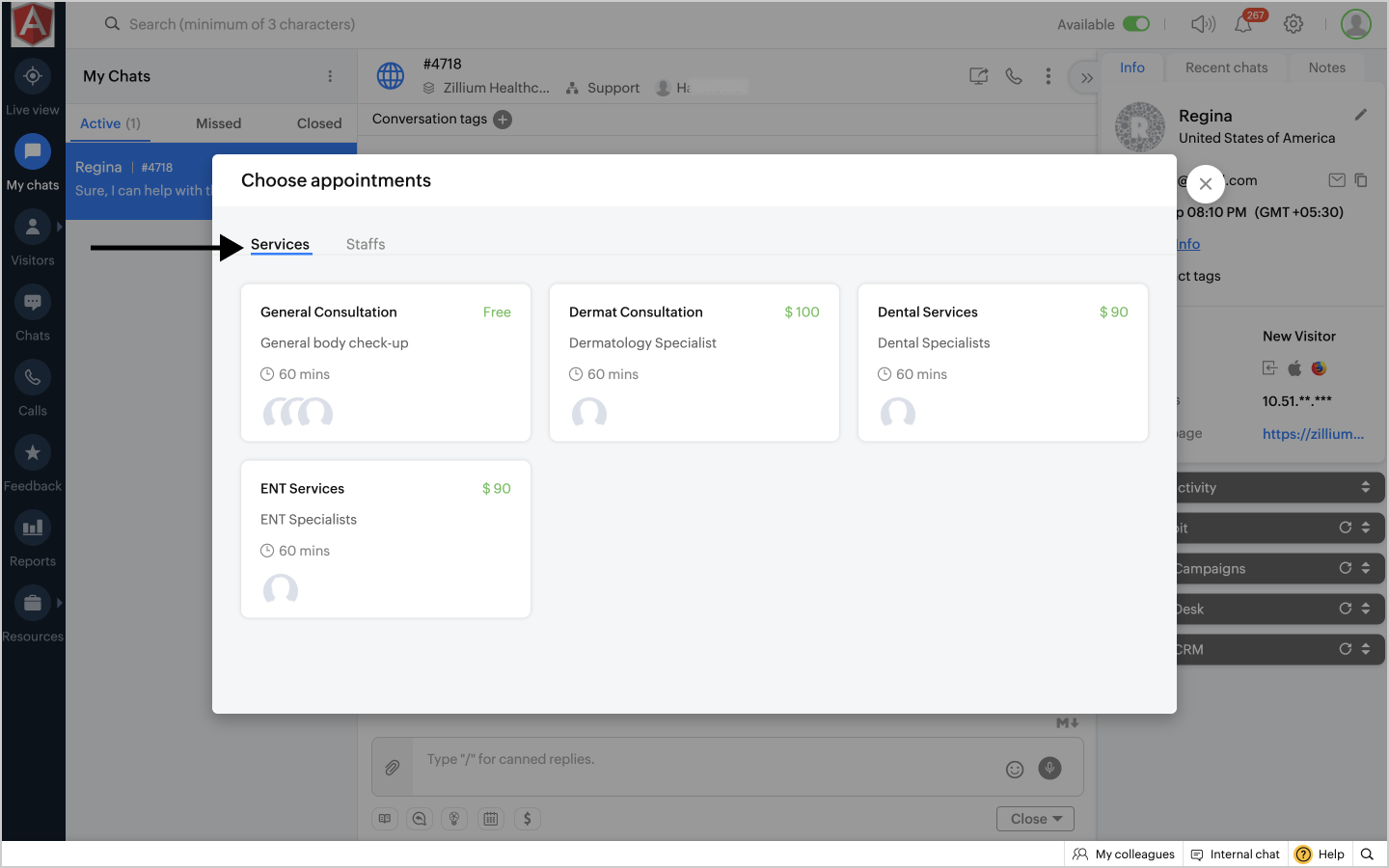The width and height of the screenshot is (1389, 868).
Task: Click the phone call icon in chat header
Action: pyautogui.click(x=1014, y=76)
